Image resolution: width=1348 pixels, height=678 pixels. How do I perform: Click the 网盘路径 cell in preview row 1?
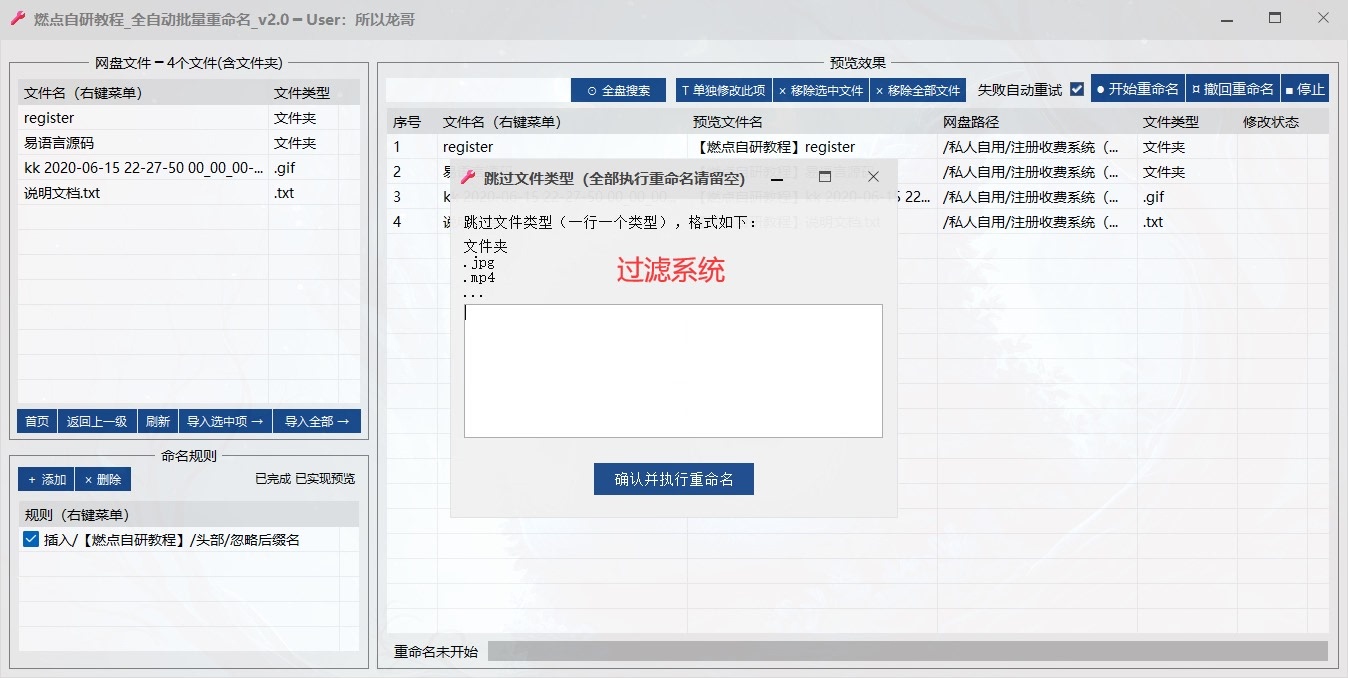point(1032,147)
